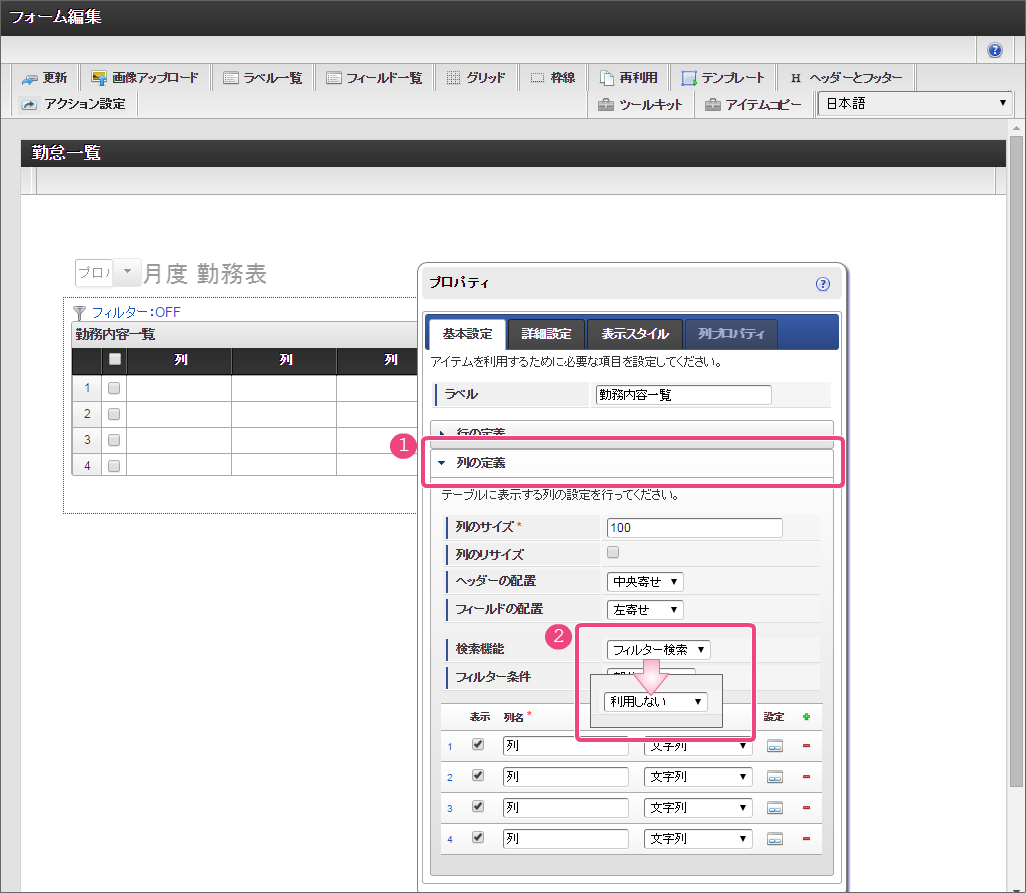Open the settings icon for column row 3

tap(774, 808)
